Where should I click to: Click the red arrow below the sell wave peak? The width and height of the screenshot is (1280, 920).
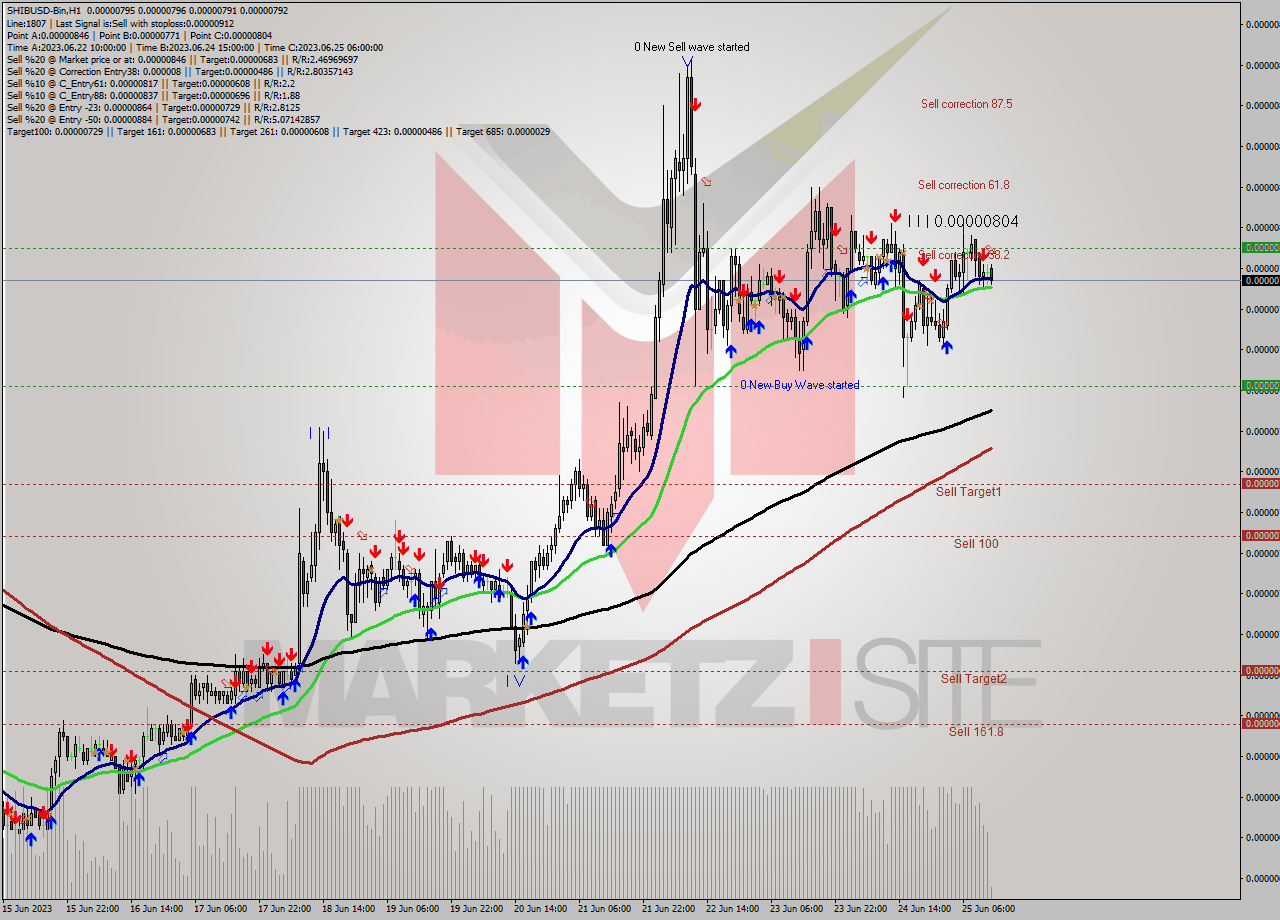[x=695, y=104]
